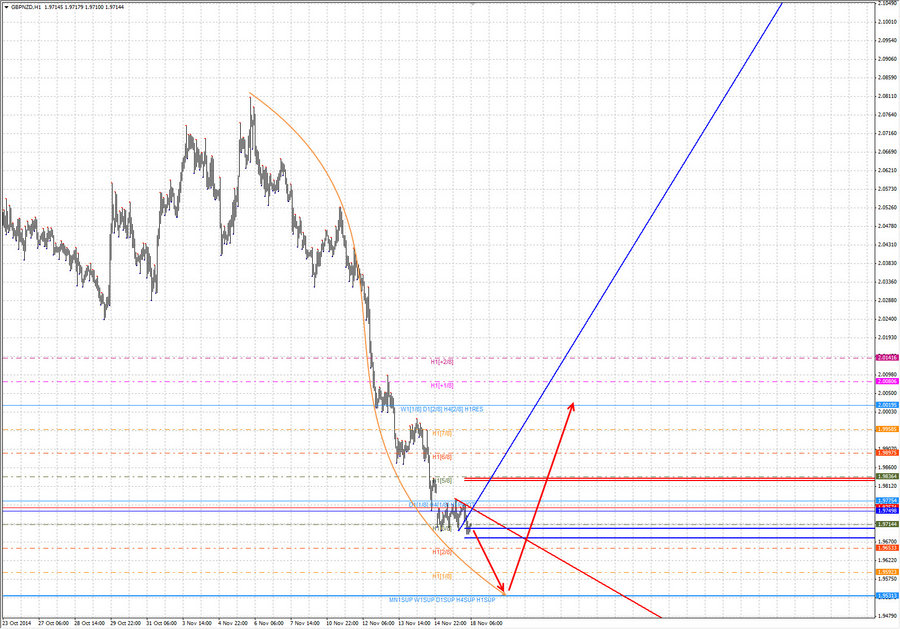Click the 29 Oct 22:00 time label
This screenshot has width=900, height=629.
pyautogui.click(x=125, y=623)
